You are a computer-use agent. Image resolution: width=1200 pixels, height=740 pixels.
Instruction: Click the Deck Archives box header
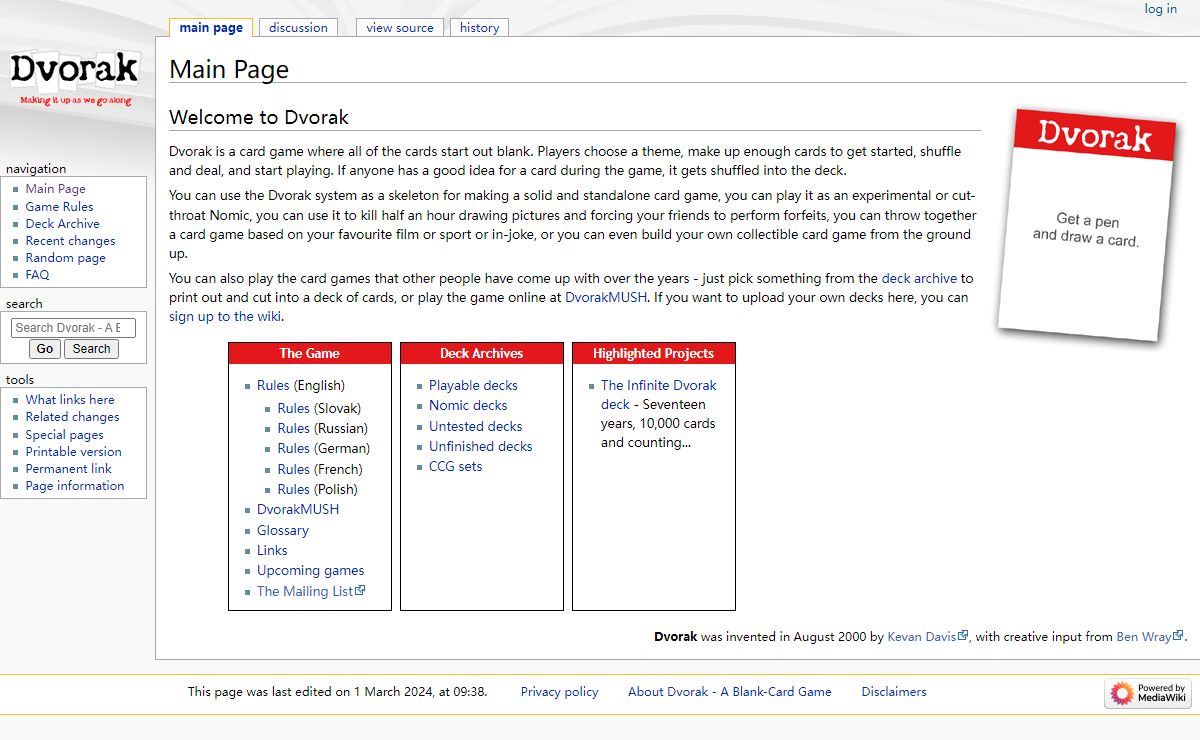point(482,353)
